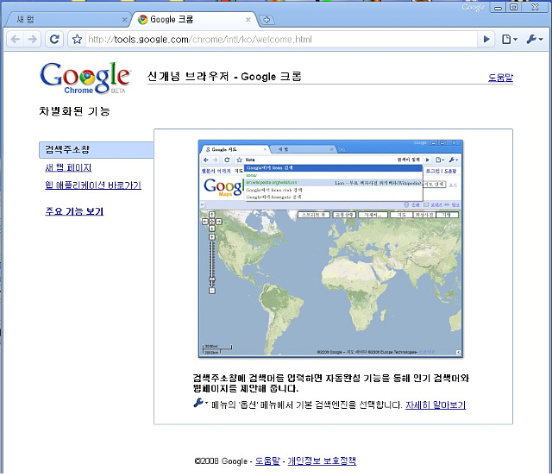The width and height of the screenshot is (552, 474).
Task: Click the ©2008 Google footer text
Action: 221,461
